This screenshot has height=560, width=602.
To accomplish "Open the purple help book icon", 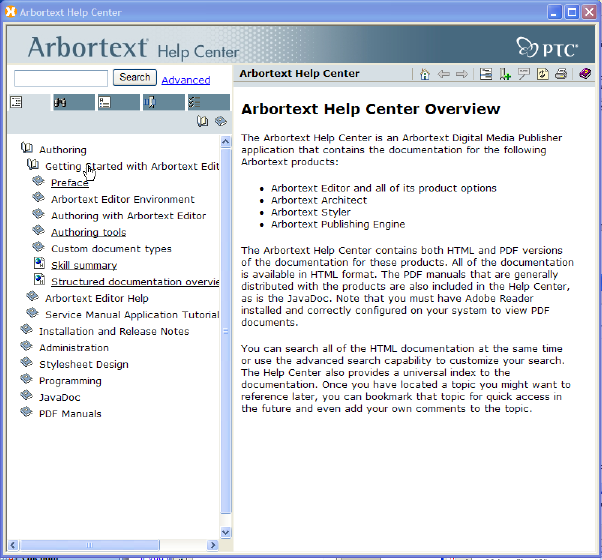I will pos(585,73).
